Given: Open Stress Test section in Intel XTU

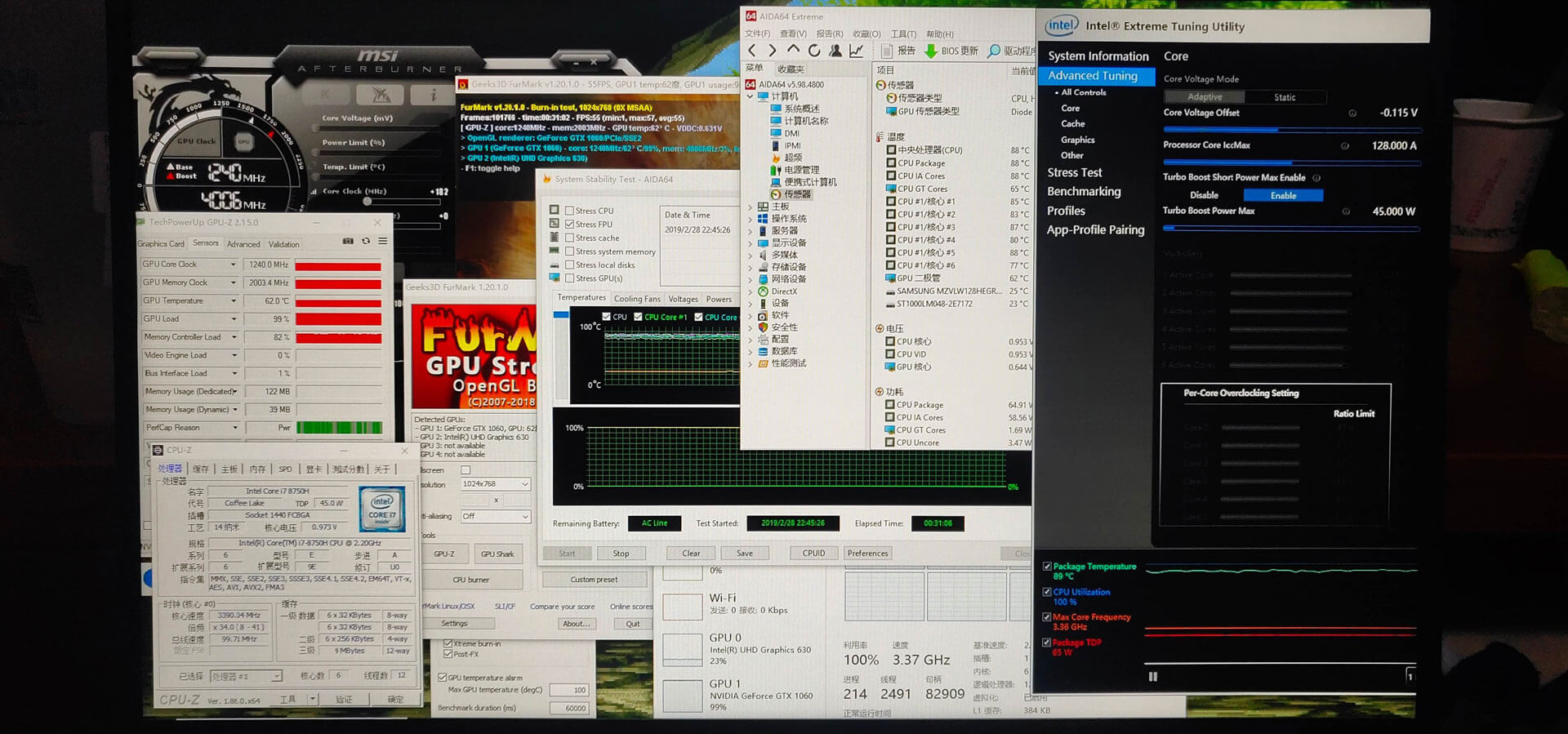Looking at the screenshot, I should click(x=1075, y=173).
